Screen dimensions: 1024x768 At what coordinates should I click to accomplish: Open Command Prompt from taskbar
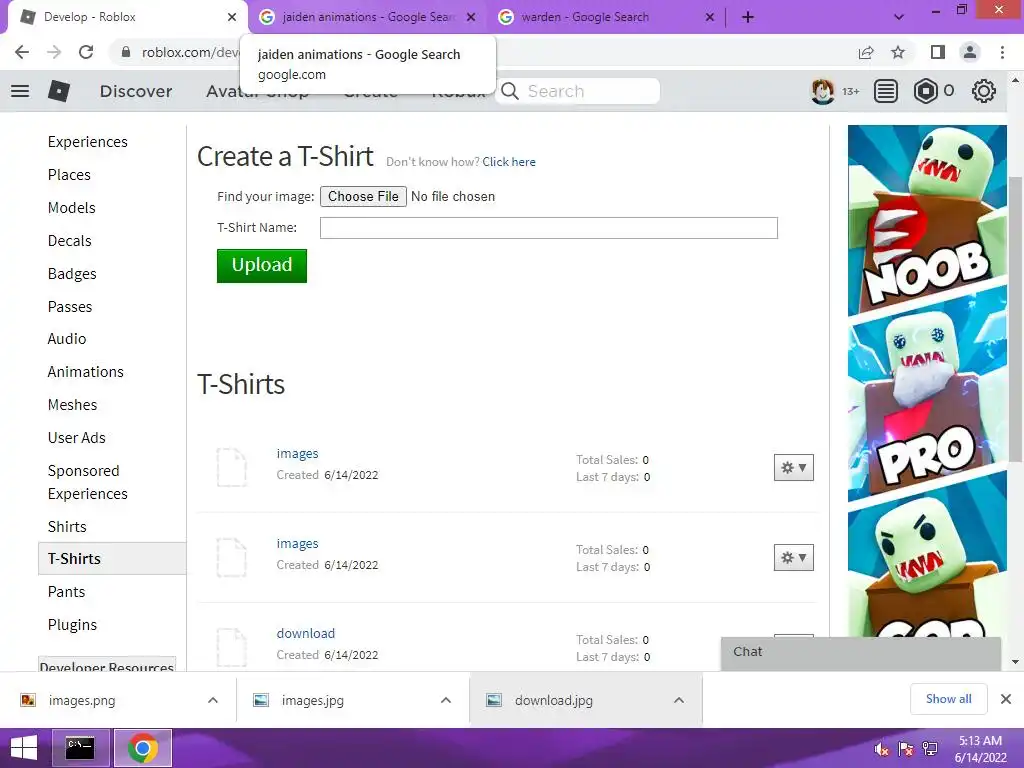[x=81, y=748]
